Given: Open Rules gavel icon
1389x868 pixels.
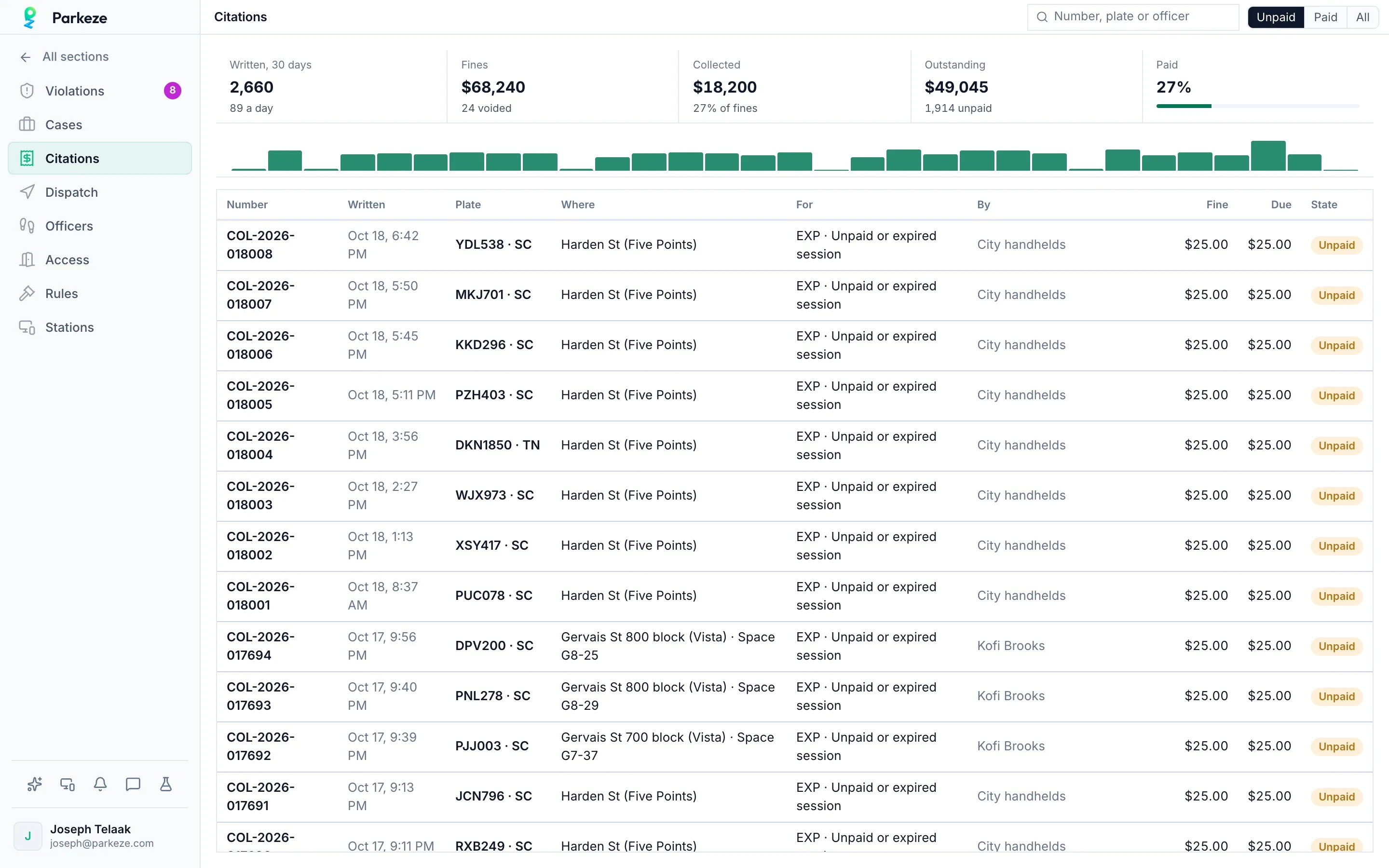Looking at the screenshot, I should click(27, 293).
